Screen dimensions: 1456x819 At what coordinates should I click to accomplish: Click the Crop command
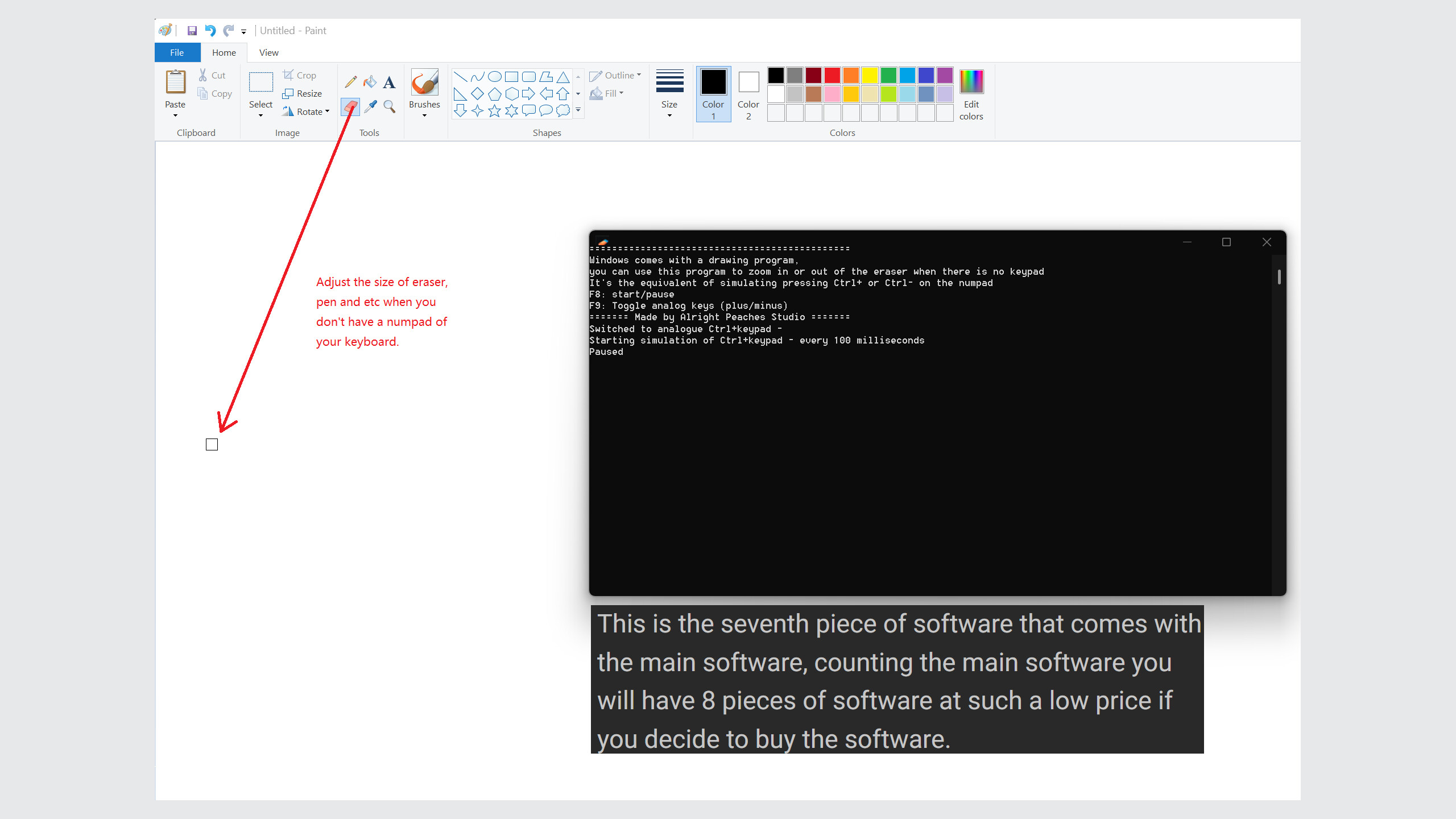click(300, 75)
